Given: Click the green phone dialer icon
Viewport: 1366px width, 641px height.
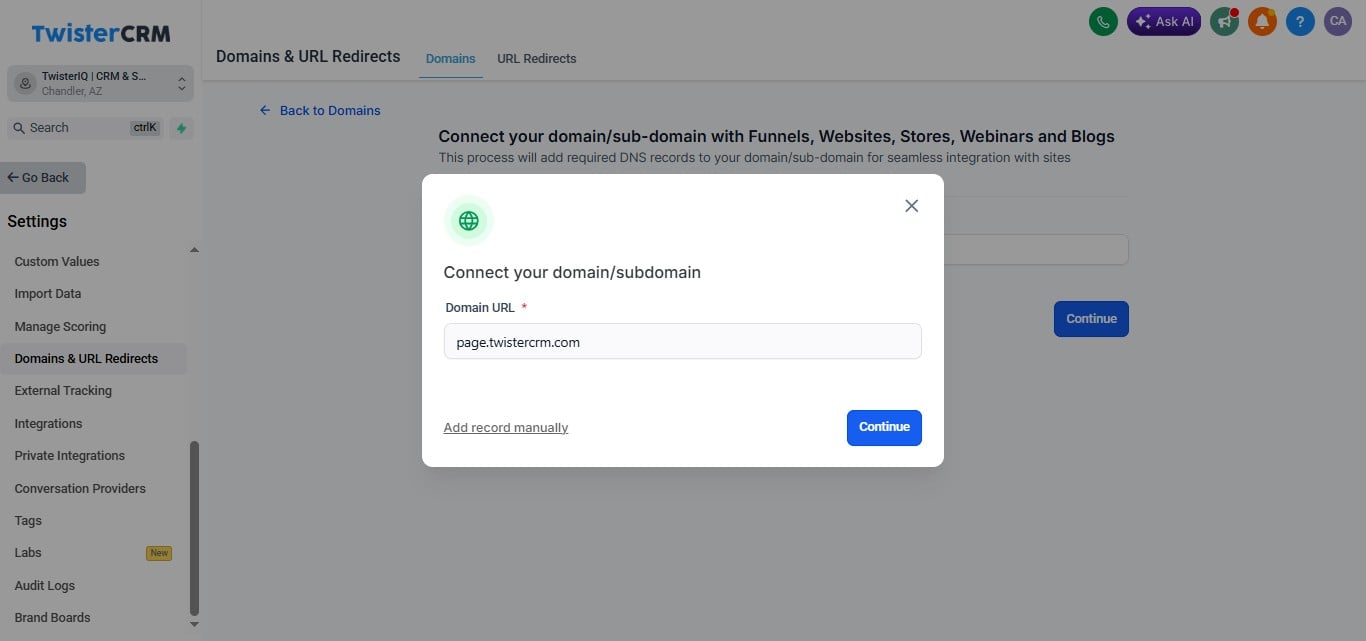Looking at the screenshot, I should [1103, 21].
